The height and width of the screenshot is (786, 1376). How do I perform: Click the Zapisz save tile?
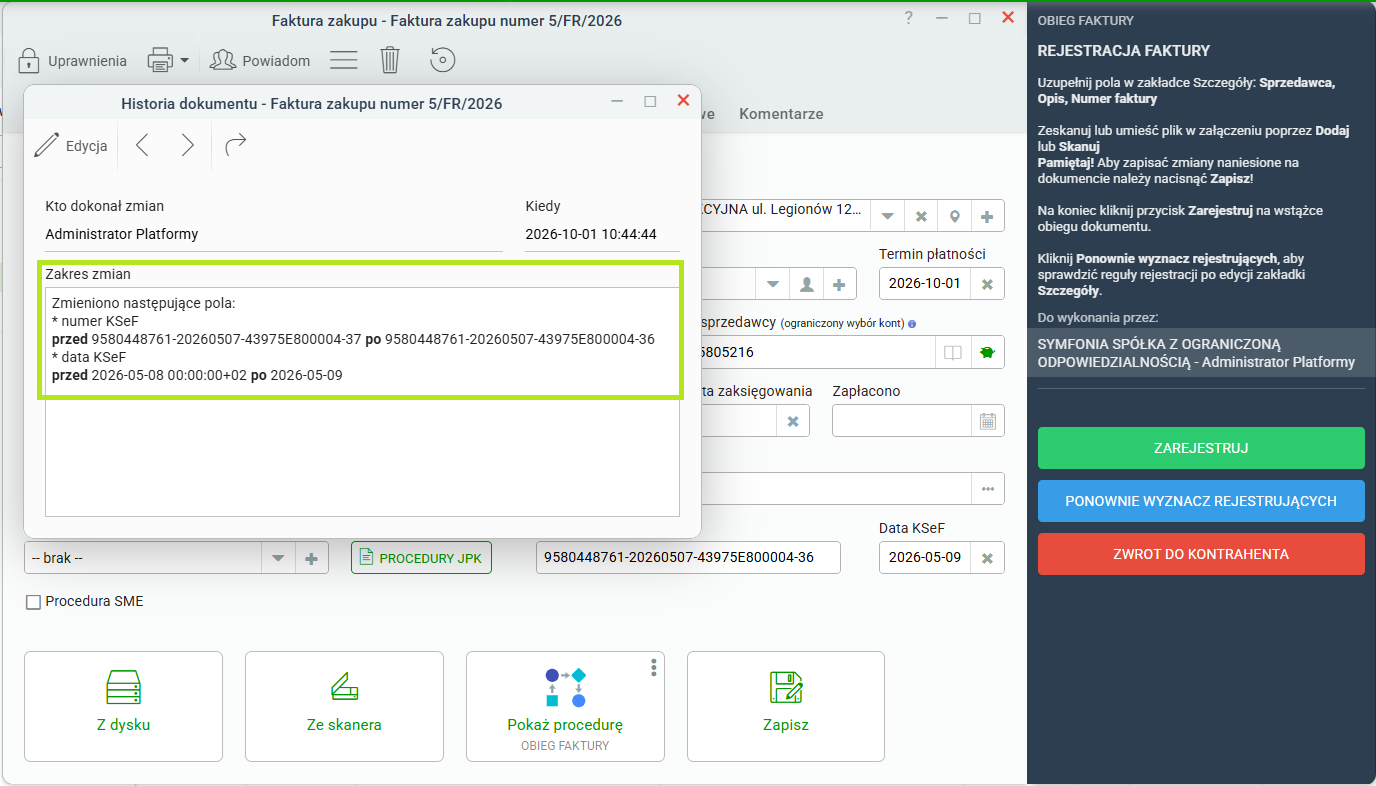click(x=786, y=706)
